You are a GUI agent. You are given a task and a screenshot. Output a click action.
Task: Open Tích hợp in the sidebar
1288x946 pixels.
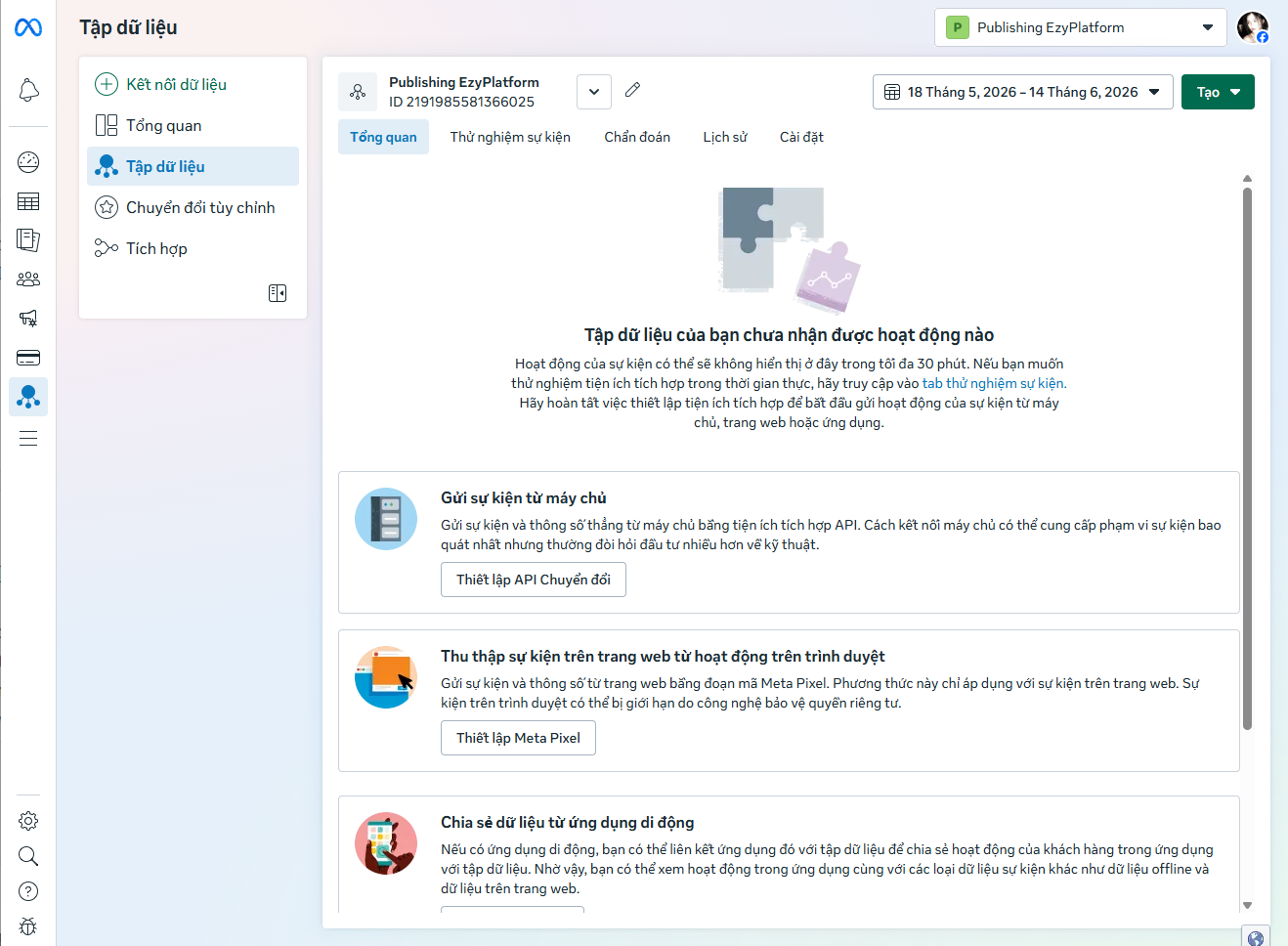pyautogui.click(x=193, y=248)
